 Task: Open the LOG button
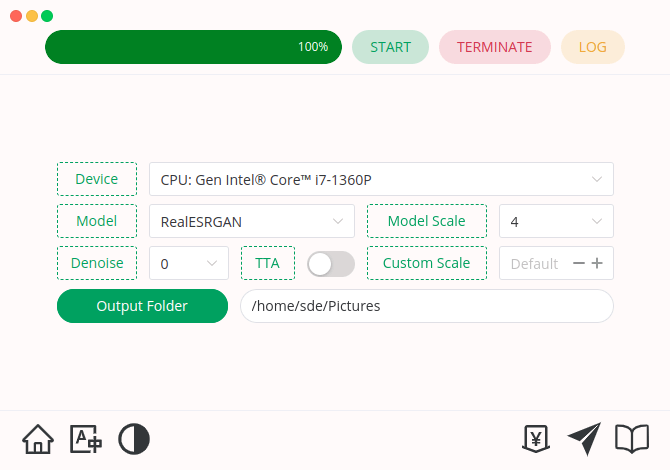coord(593,47)
